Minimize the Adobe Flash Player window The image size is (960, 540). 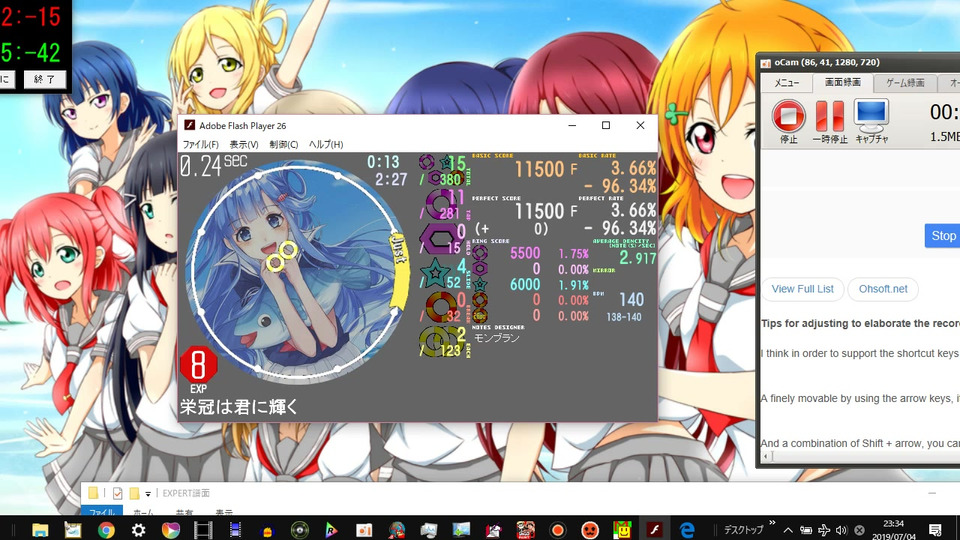[572, 126]
